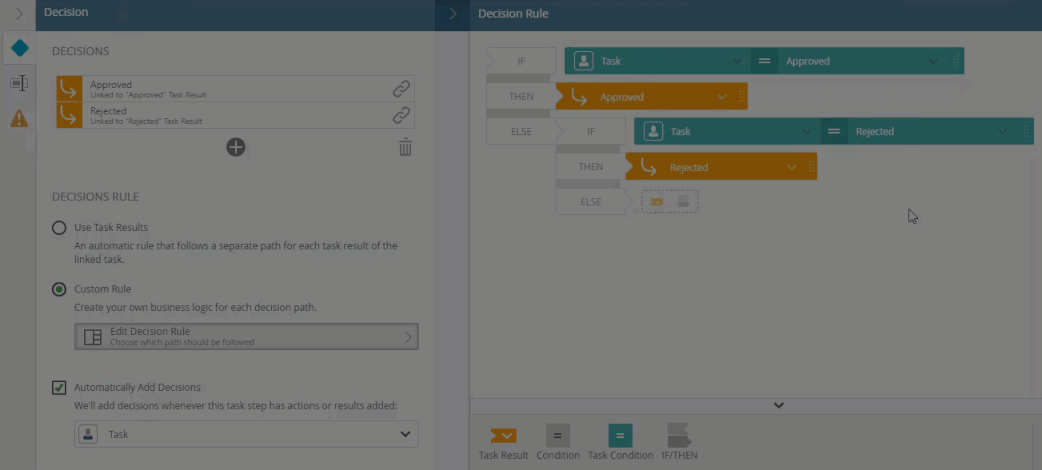Click the user icon in Task step dropdown
Viewport: 1042px width, 470px height.
[88, 434]
